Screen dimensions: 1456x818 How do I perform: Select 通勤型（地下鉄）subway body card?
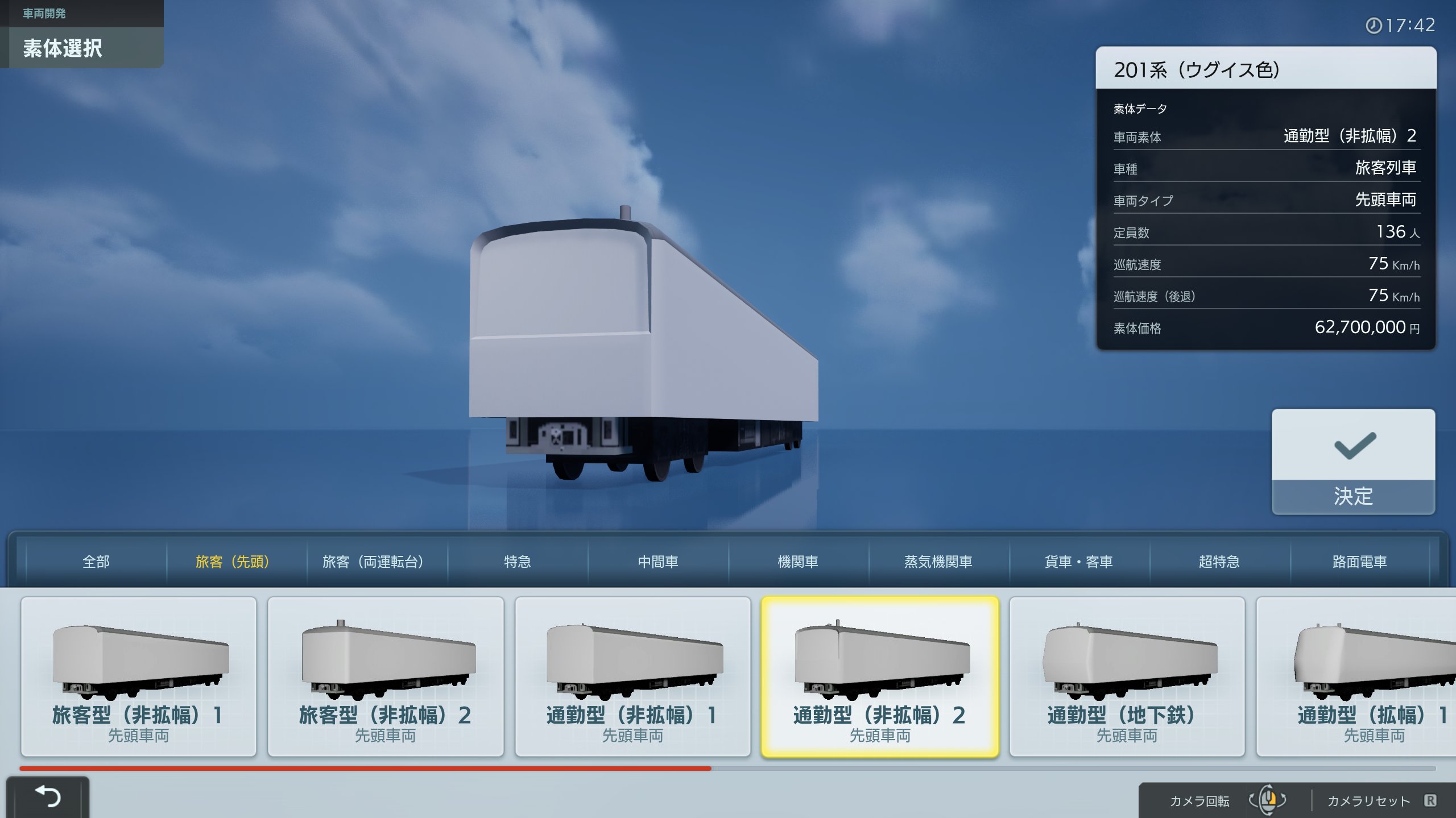coord(1127,676)
